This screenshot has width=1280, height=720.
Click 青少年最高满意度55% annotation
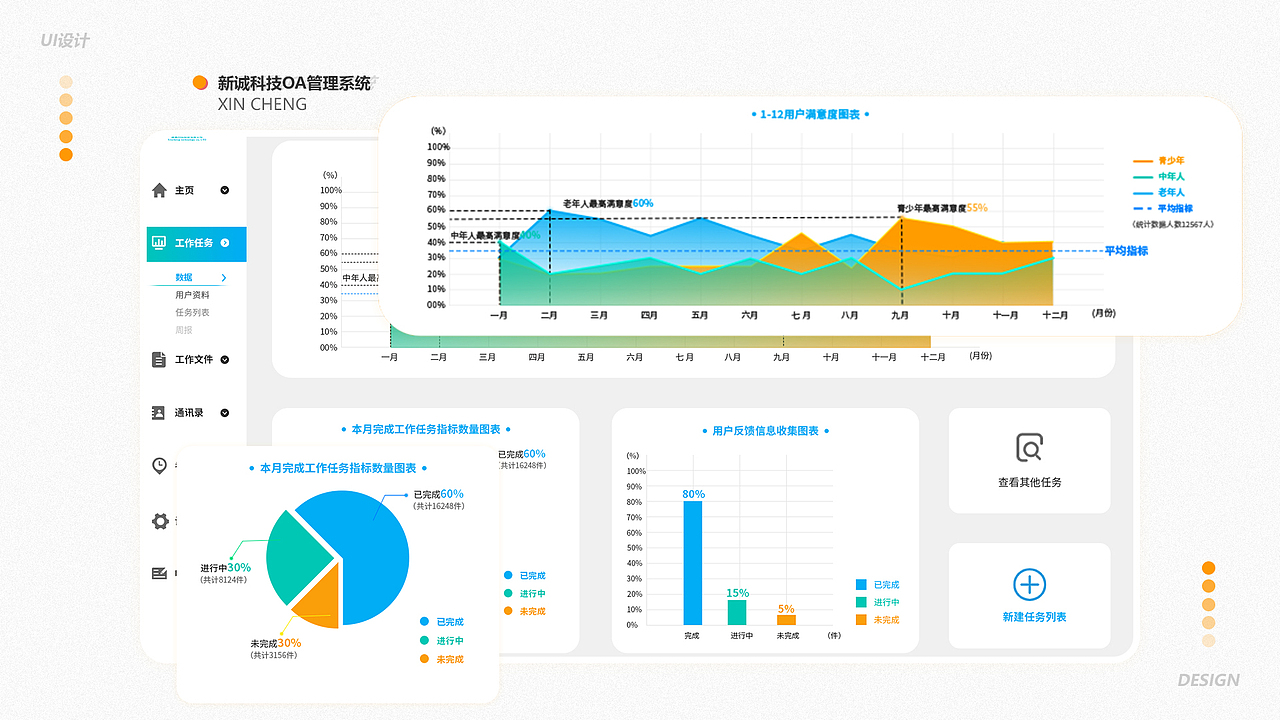[x=942, y=208]
